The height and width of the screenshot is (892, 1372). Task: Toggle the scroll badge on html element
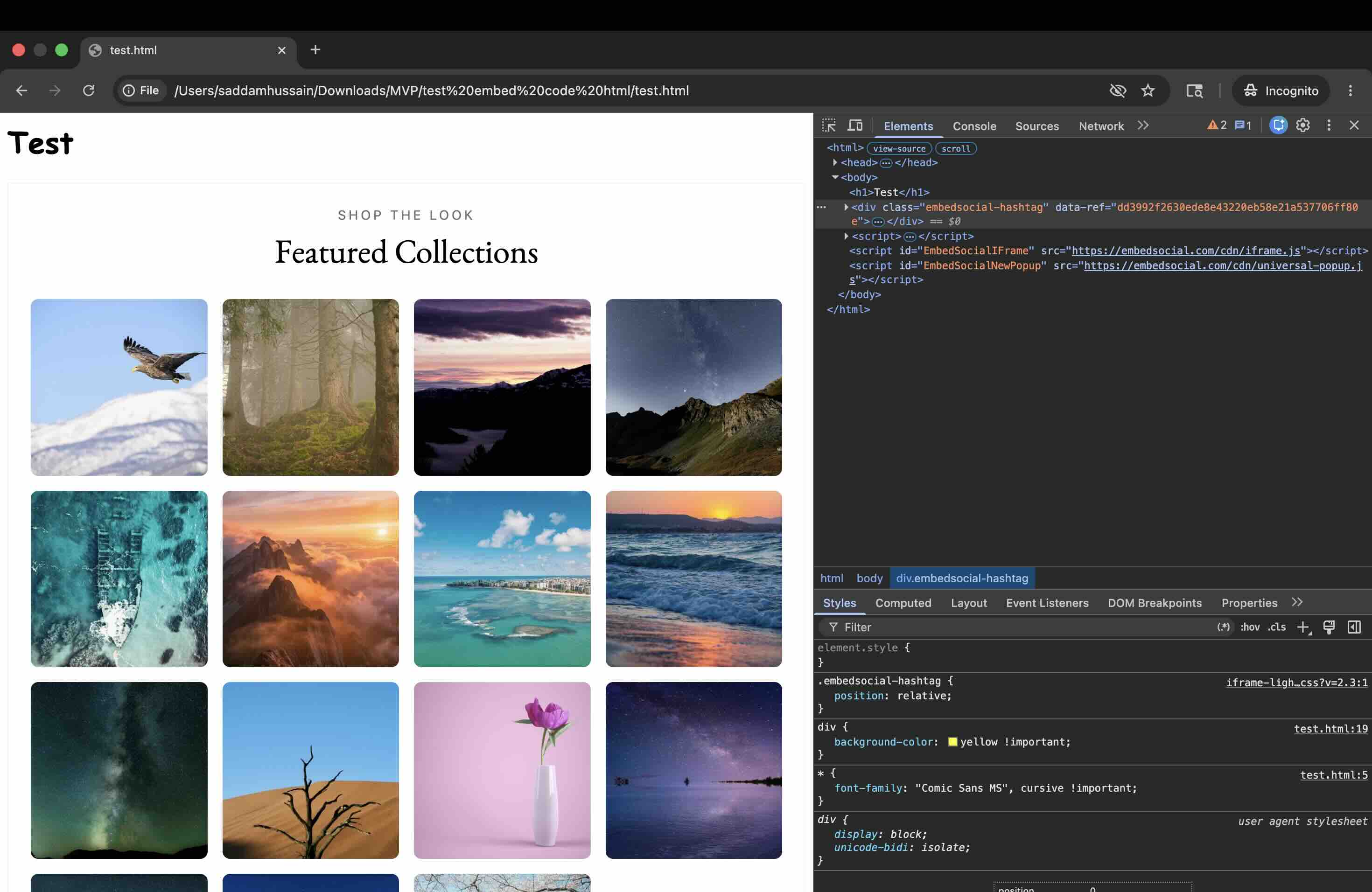coord(956,148)
